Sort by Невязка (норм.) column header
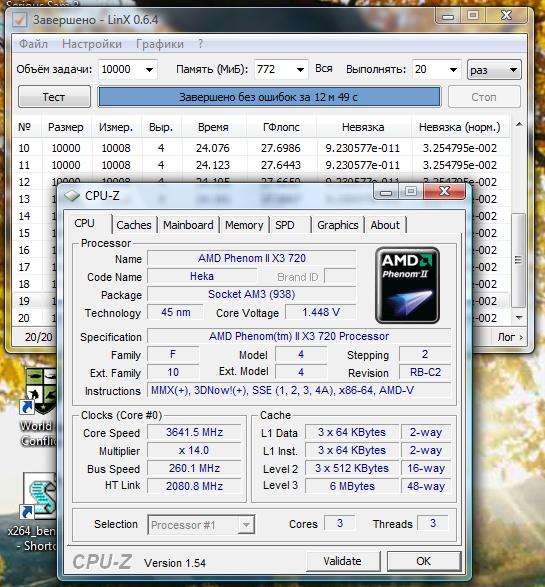 point(460,127)
